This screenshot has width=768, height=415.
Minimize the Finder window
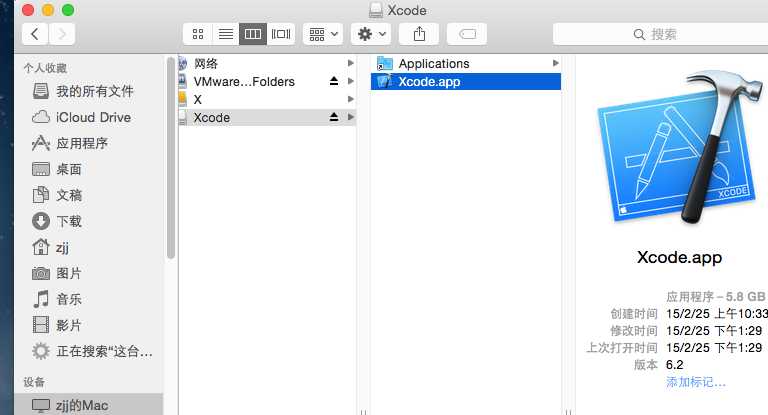click(48, 10)
